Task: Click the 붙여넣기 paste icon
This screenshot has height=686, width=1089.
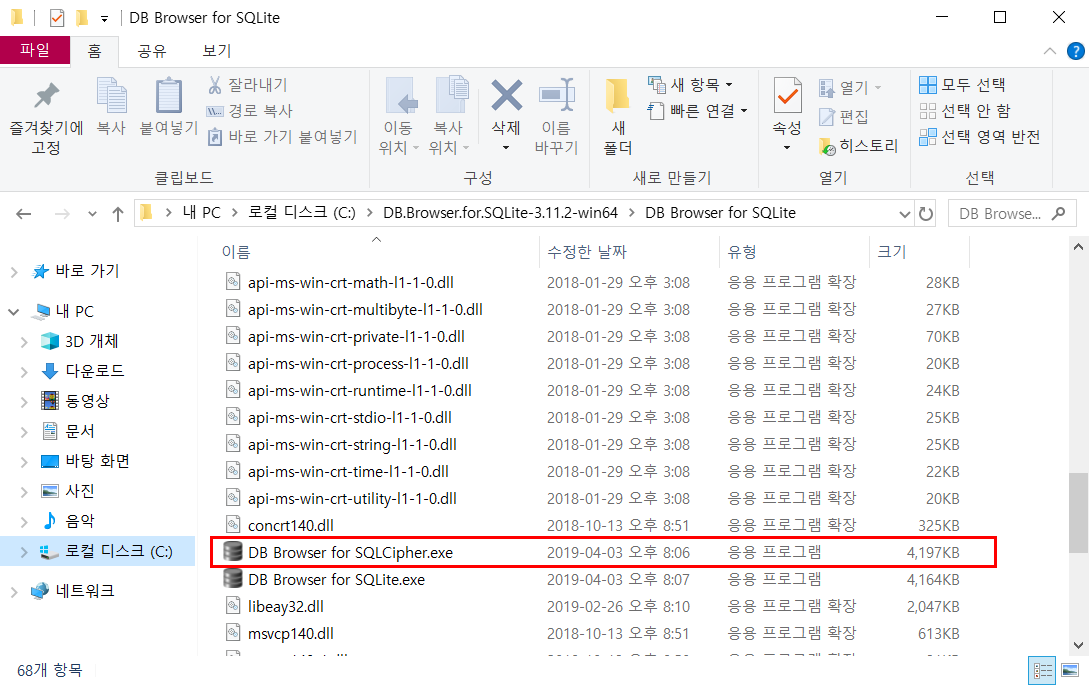Action: tap(169, 96)
